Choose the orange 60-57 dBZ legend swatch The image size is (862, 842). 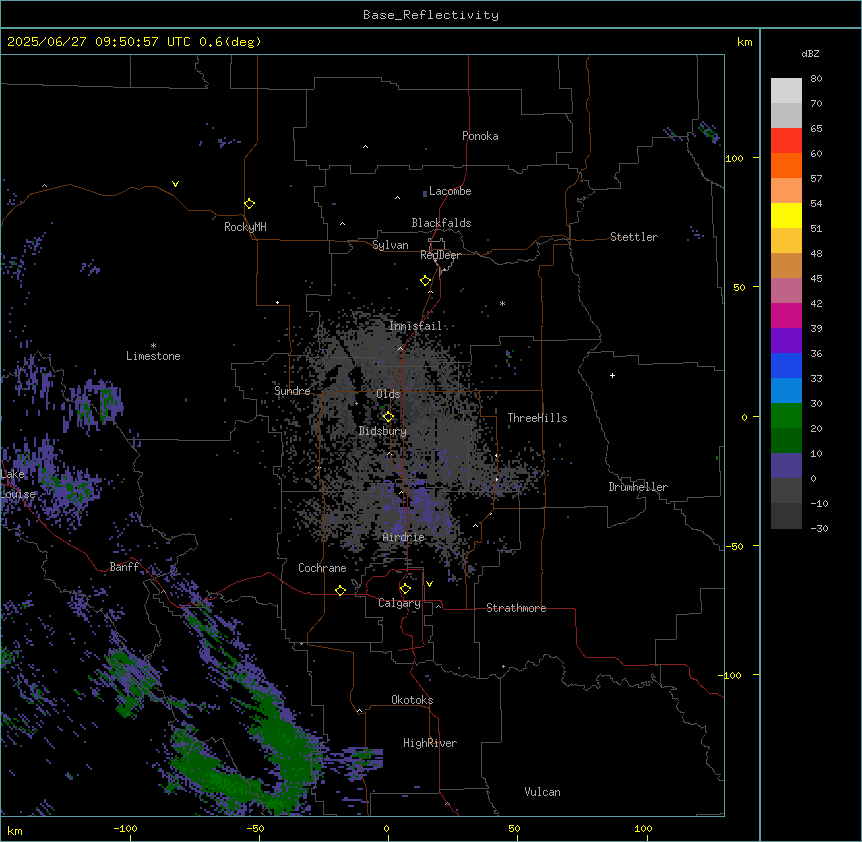(x=786, y=165)
